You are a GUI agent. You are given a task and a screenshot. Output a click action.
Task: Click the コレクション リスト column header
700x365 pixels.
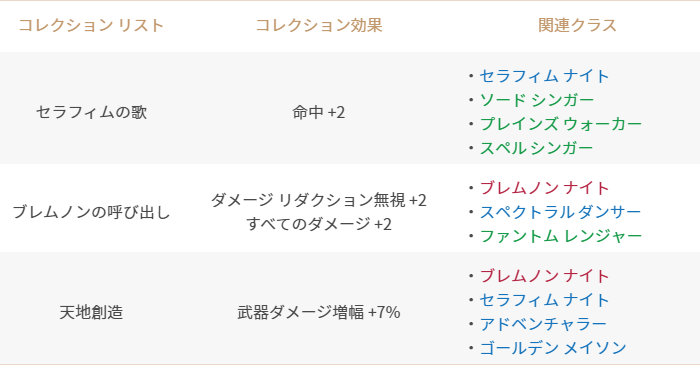click(91, 25)
